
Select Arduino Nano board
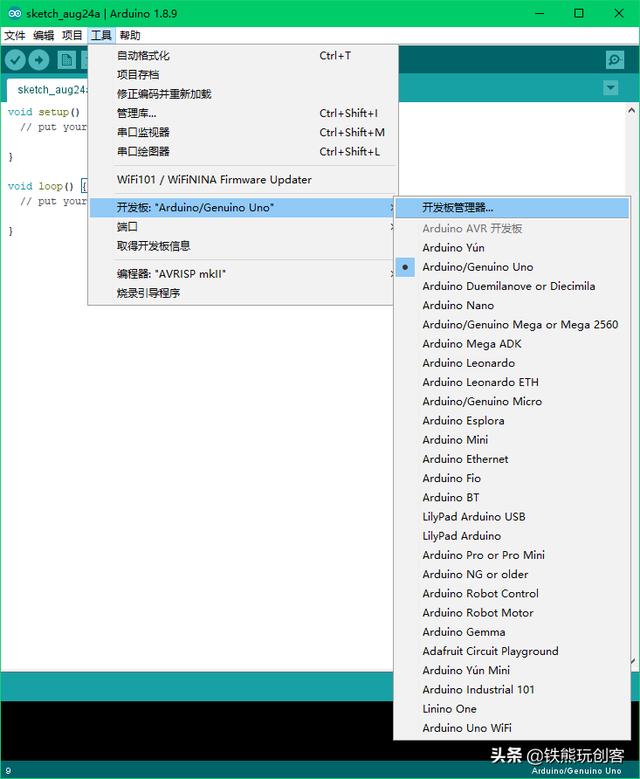pyautogui.click(x=512, y=305)
